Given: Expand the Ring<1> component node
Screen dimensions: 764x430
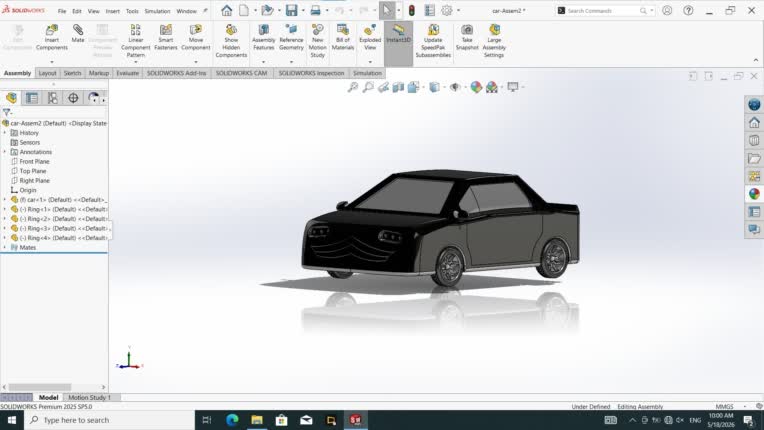Looking at the screenshot, I should coord(5,209).
